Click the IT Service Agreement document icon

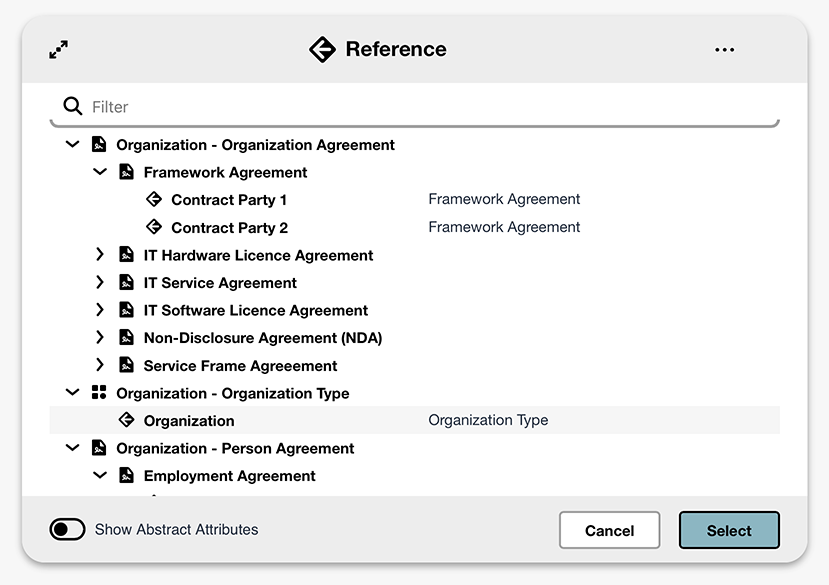pos(127,283)
